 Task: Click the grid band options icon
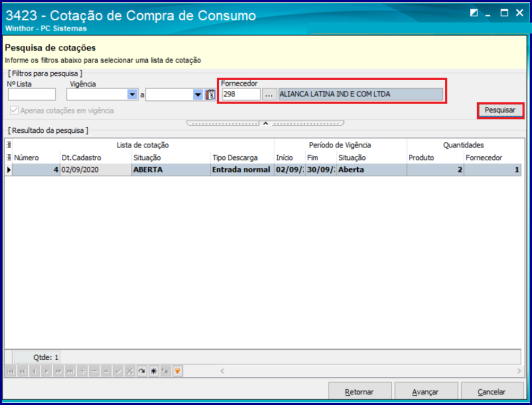tap(9, 145)
